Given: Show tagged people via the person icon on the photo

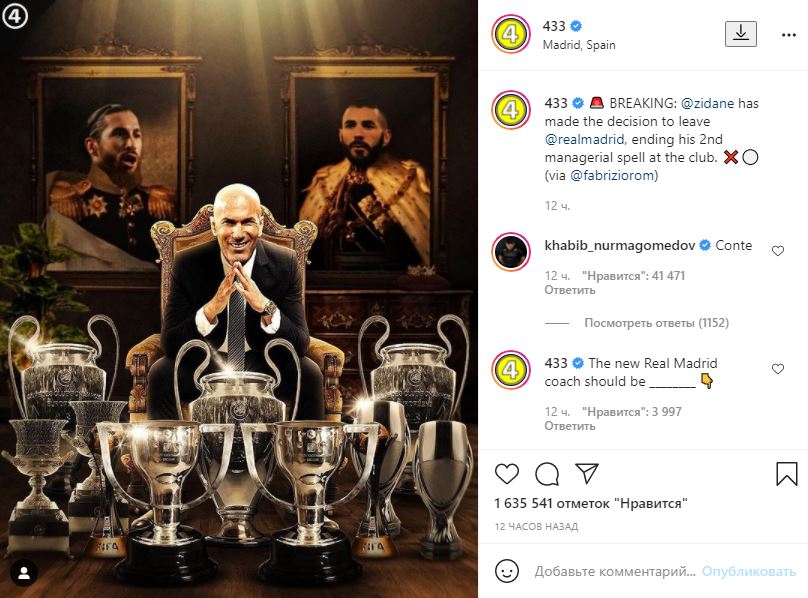Looking at the screenshot, I should point(24,573).
